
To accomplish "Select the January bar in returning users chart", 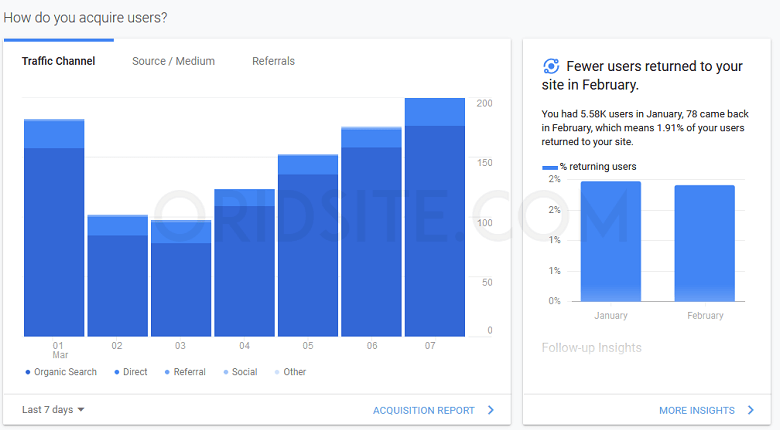I will coord(610,241).
